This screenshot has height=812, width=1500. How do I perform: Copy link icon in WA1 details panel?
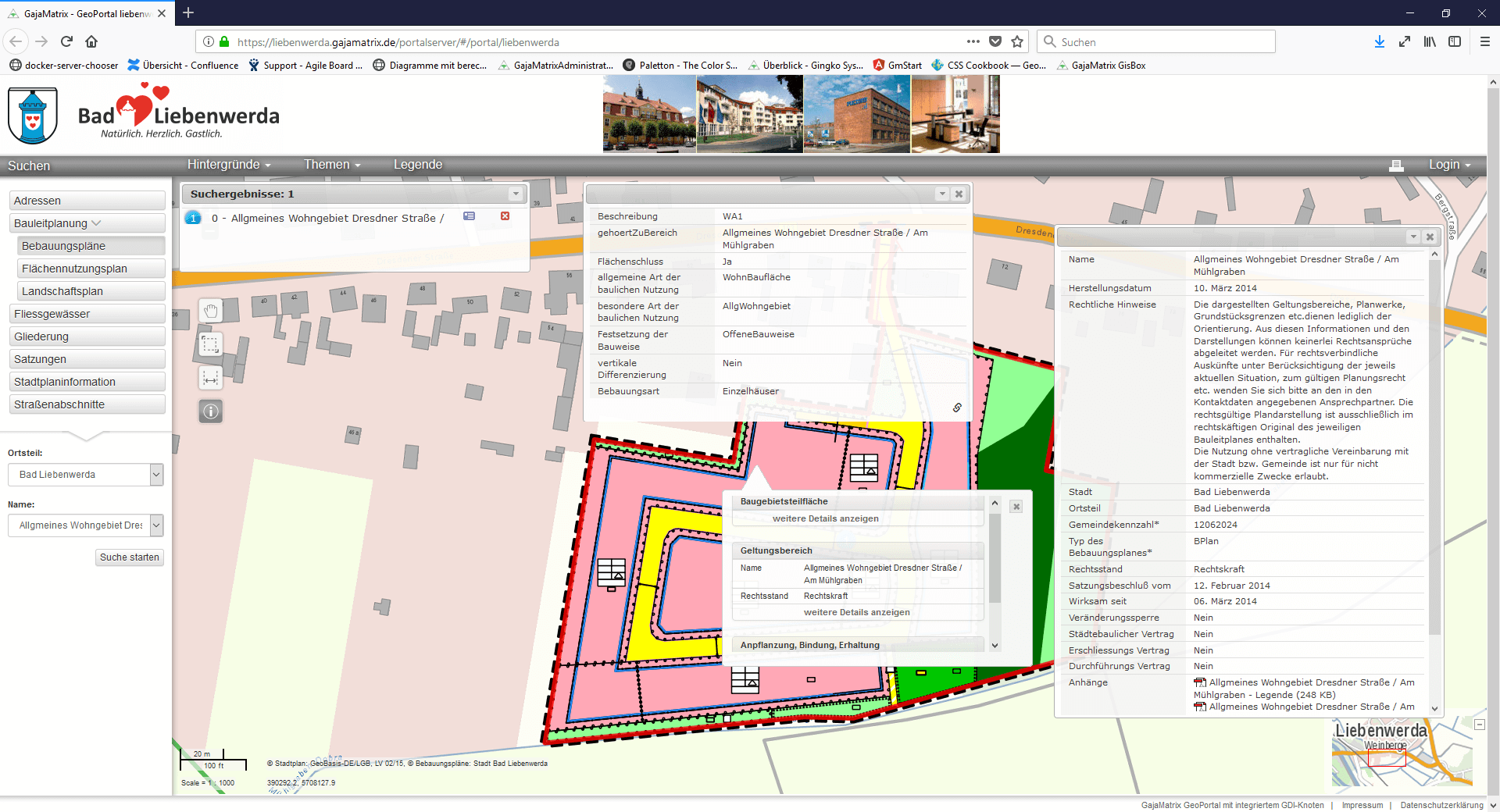[x=956, y=408]
